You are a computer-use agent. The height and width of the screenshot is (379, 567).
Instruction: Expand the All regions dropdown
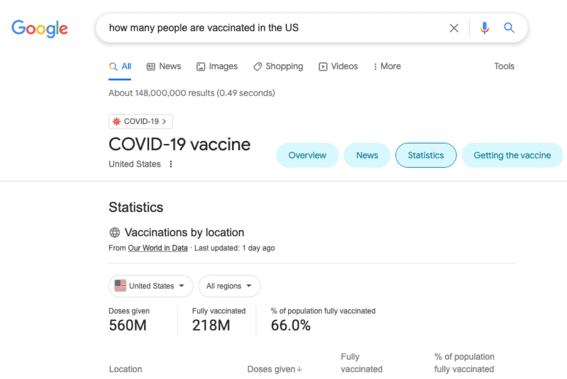click(x=229, y=286)
